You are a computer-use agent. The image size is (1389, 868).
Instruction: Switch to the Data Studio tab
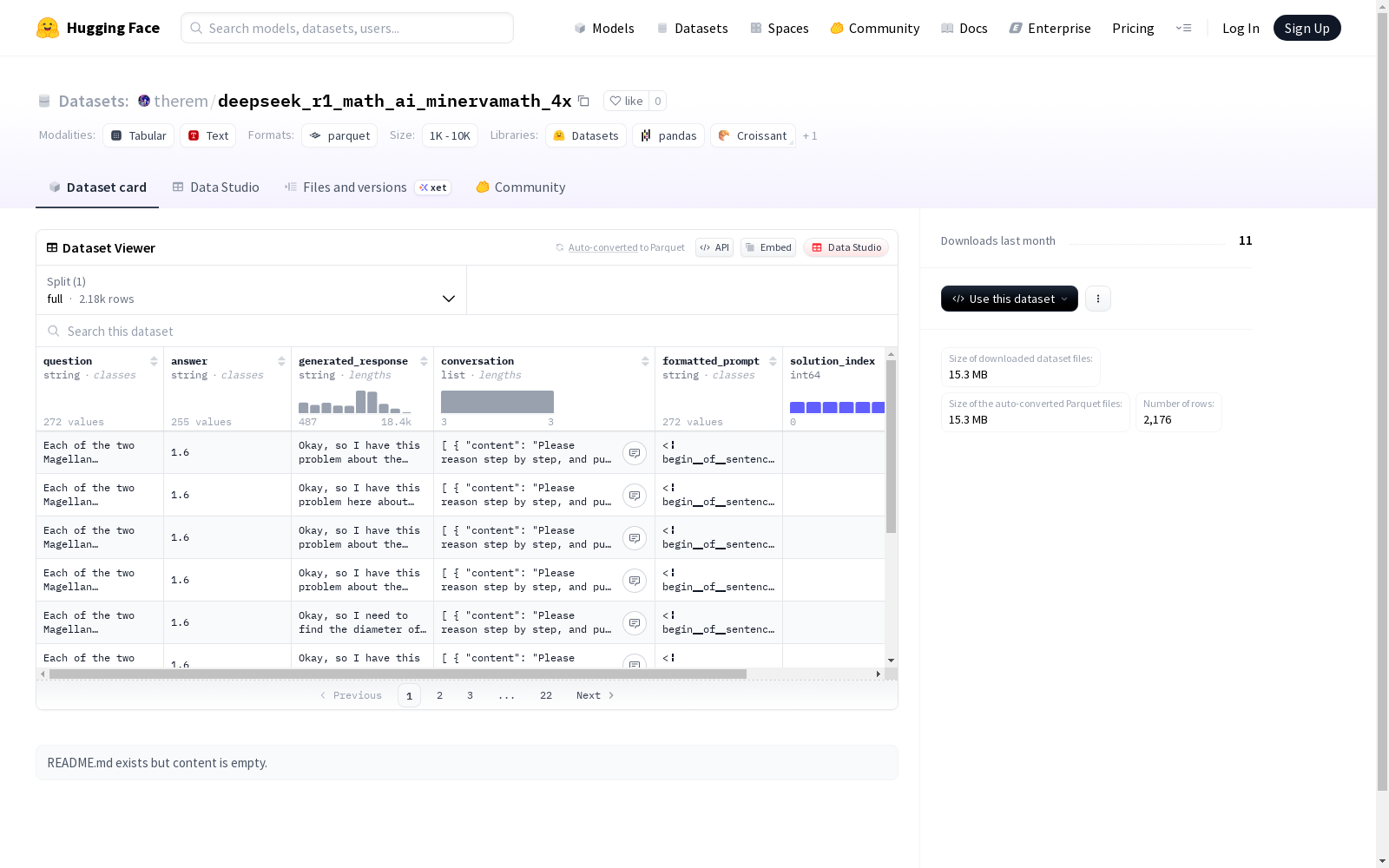(x=215, y=187)
